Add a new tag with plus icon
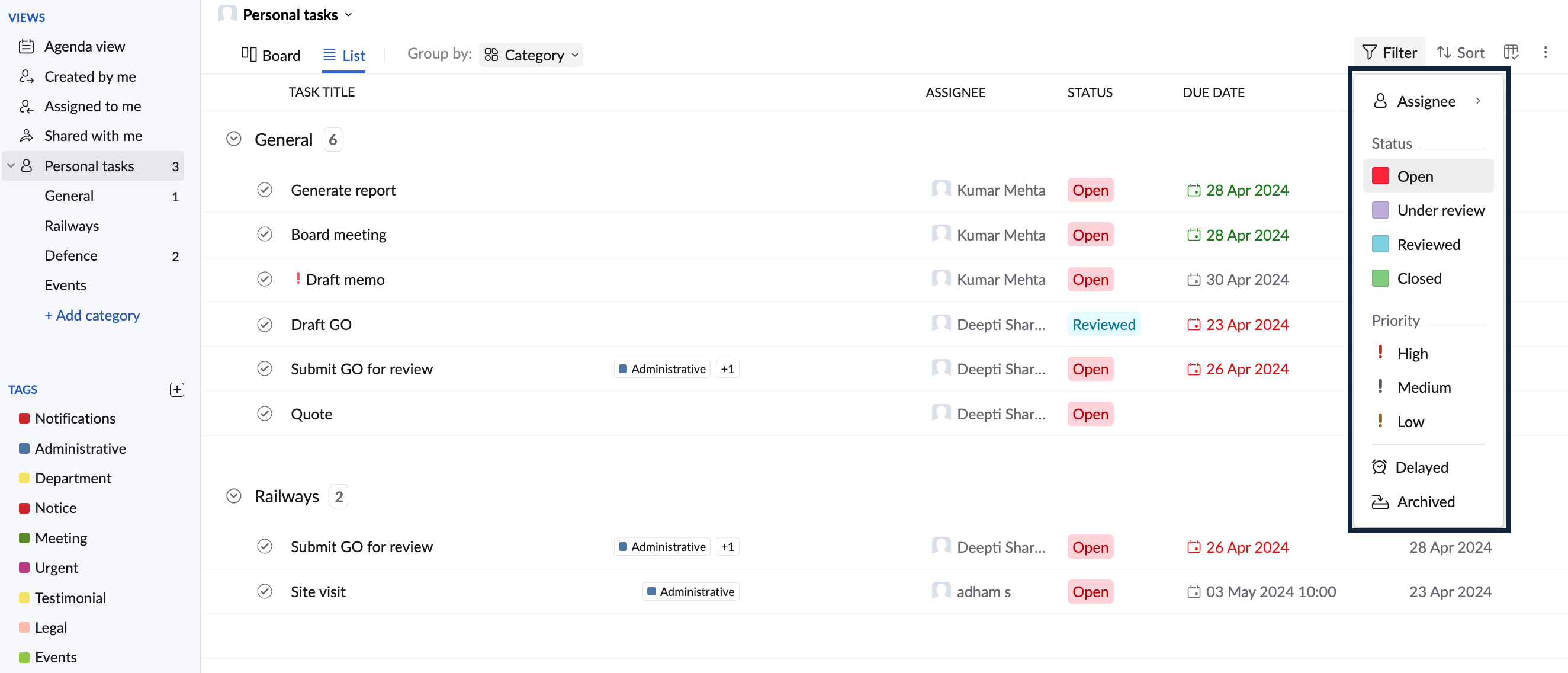This screenshot has height=673, width=1568. pos(176,390)
